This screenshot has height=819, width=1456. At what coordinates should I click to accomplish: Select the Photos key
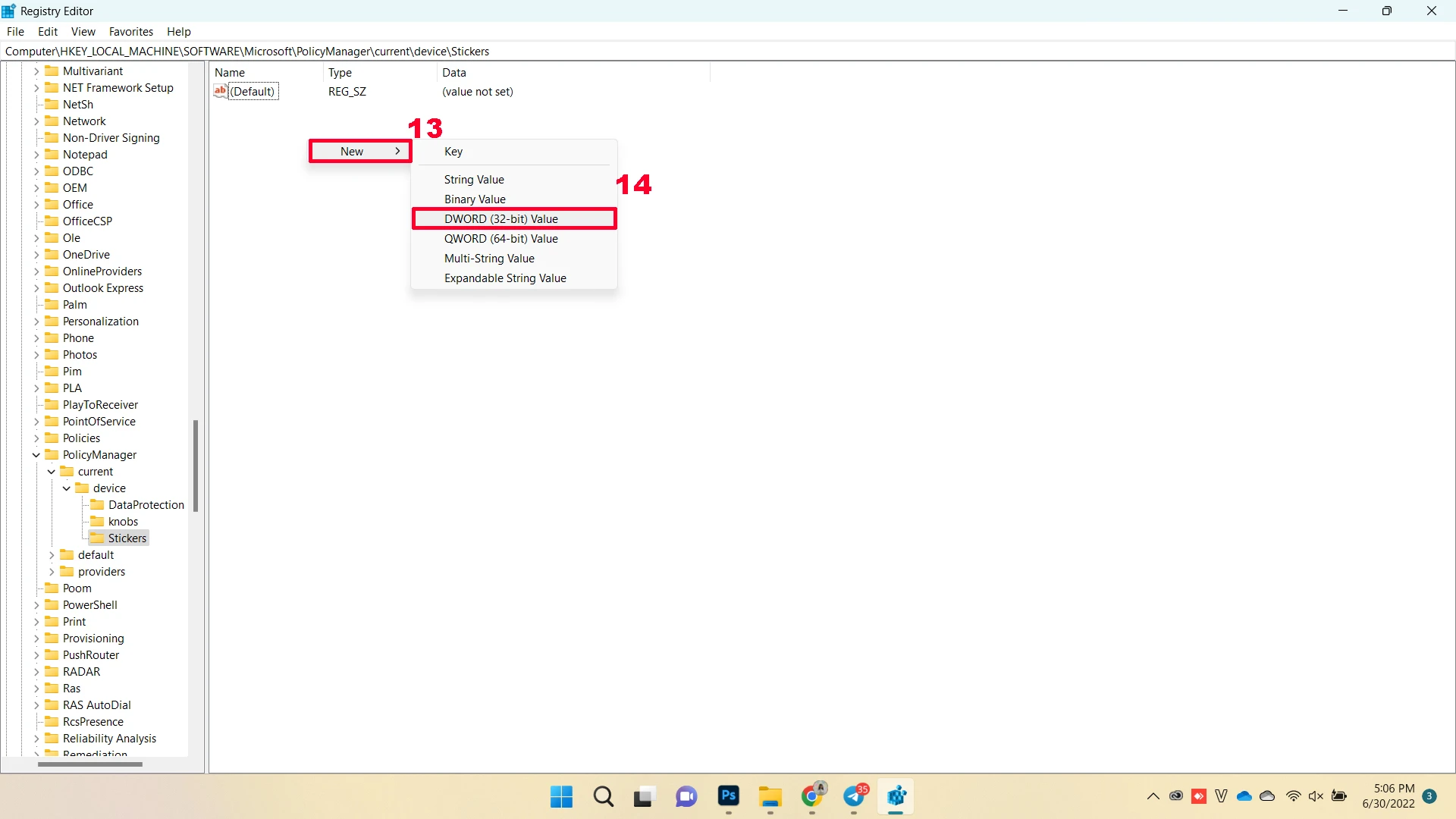click(80, 354)
